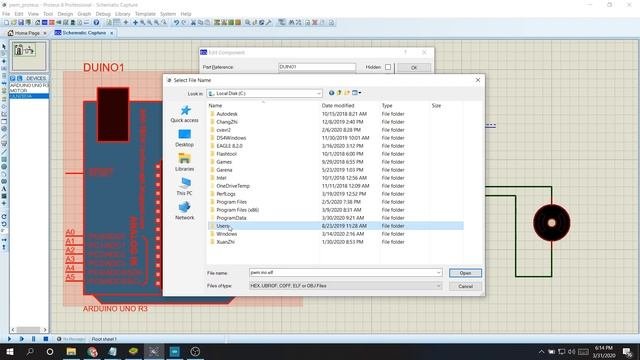Select This PC in the places bar
640x360 pixels.
184,187
